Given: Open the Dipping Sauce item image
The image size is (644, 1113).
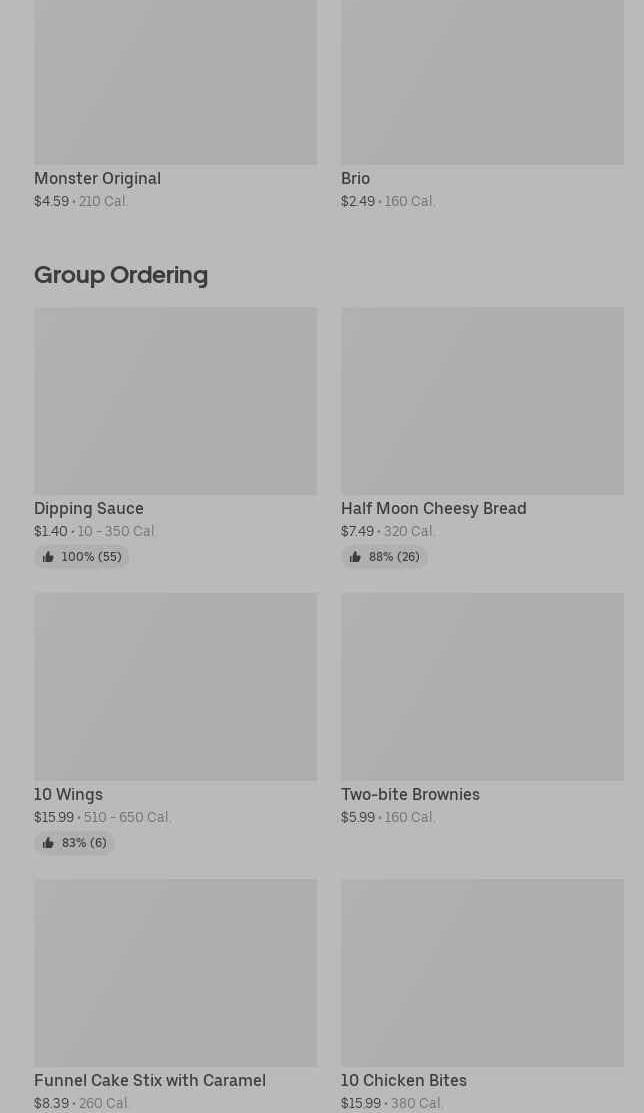Looking at the screenshot, I should [175, 400].
